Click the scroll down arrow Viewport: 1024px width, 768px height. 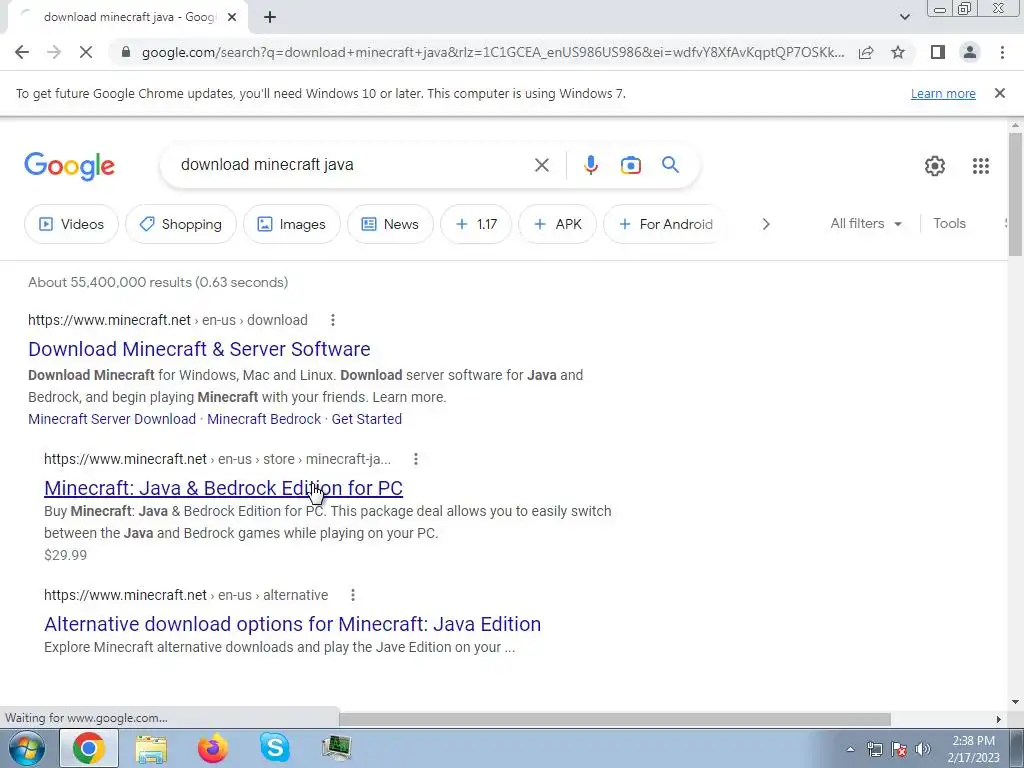(1015, 703)
